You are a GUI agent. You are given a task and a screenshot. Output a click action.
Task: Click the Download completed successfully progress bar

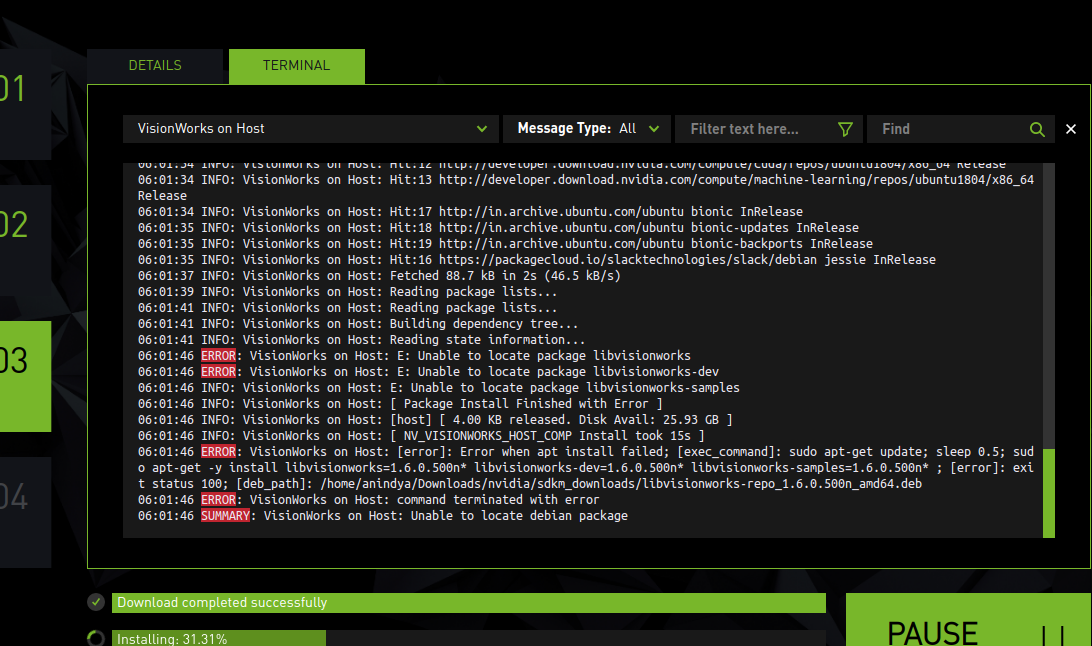click(469, 603)
